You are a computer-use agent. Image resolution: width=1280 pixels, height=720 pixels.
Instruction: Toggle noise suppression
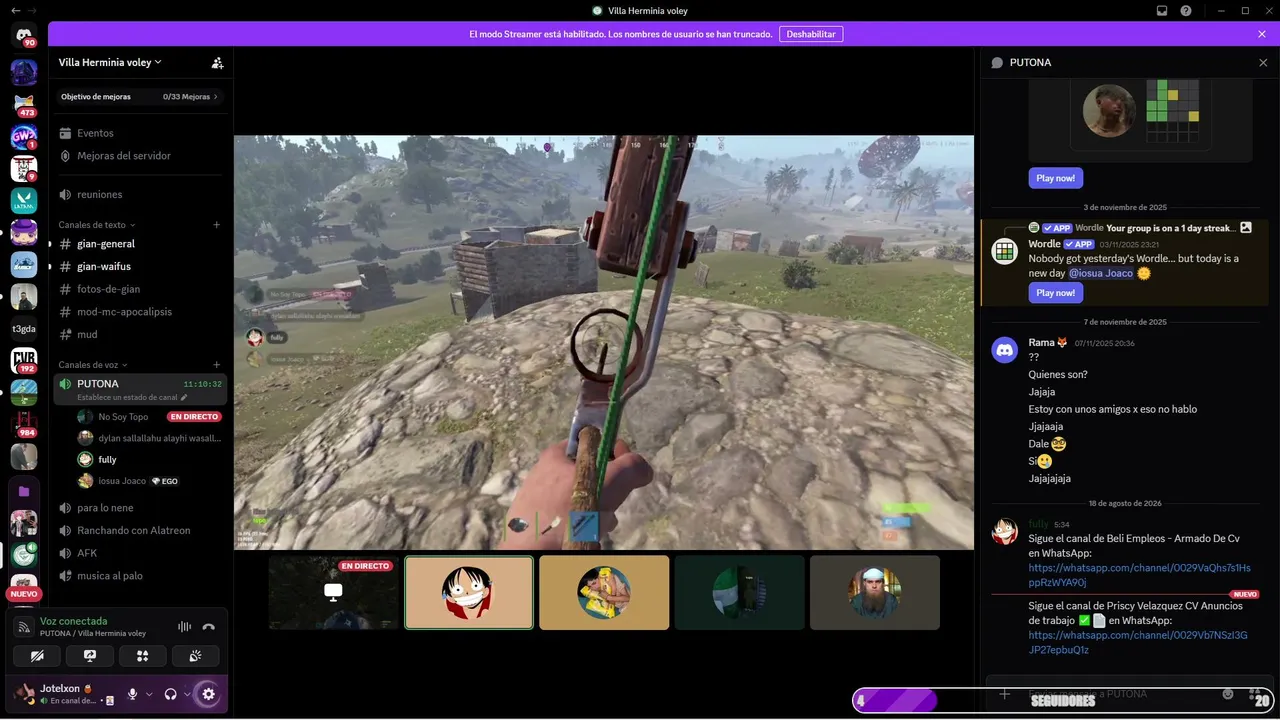tap(184, 627)
